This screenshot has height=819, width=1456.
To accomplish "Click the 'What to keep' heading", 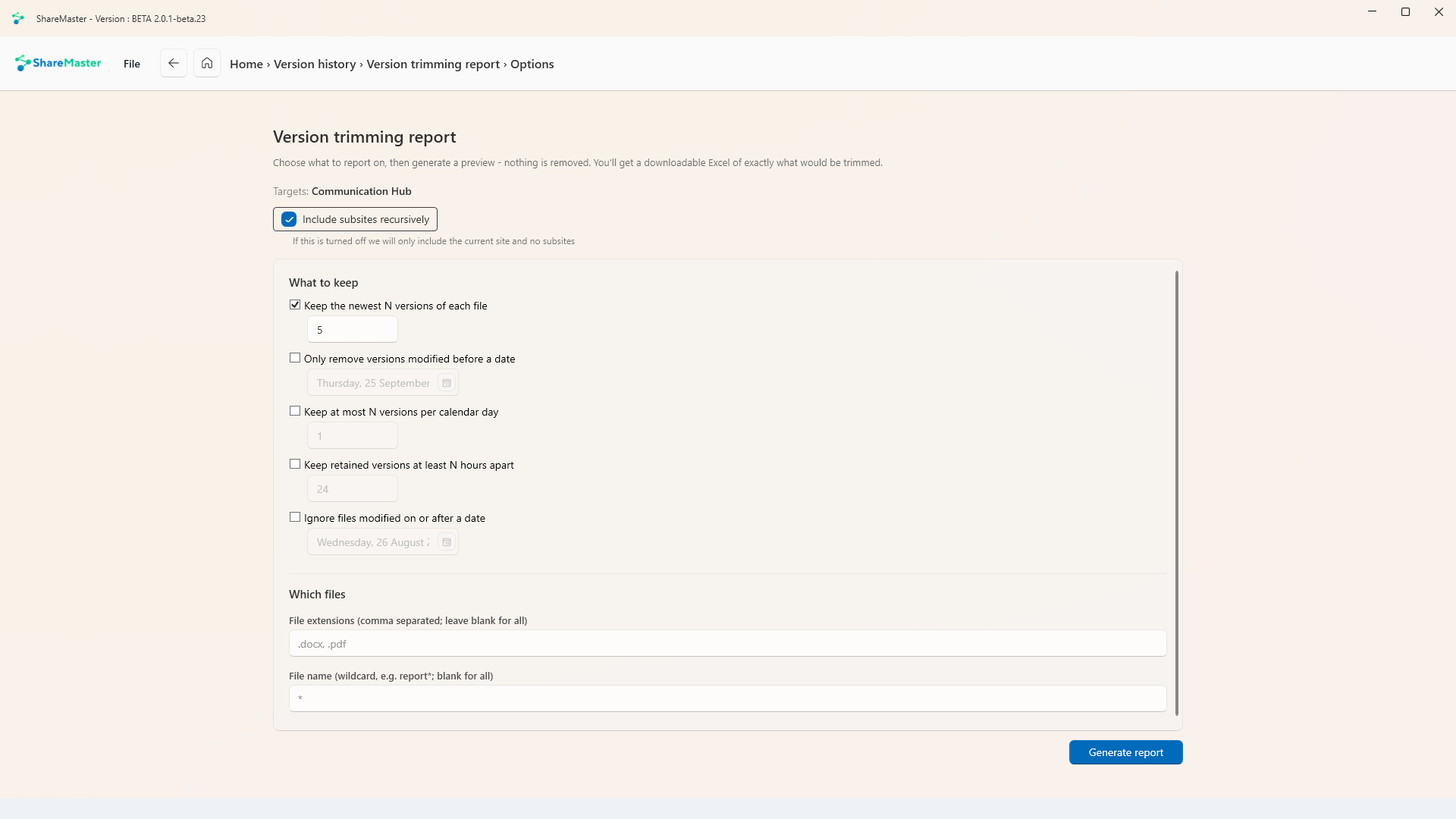I will click(x=324, y=283).
